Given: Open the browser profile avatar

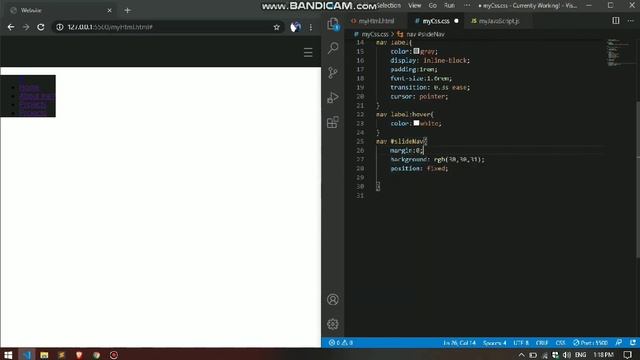Looking at the screenshot, I should [296, 27].
